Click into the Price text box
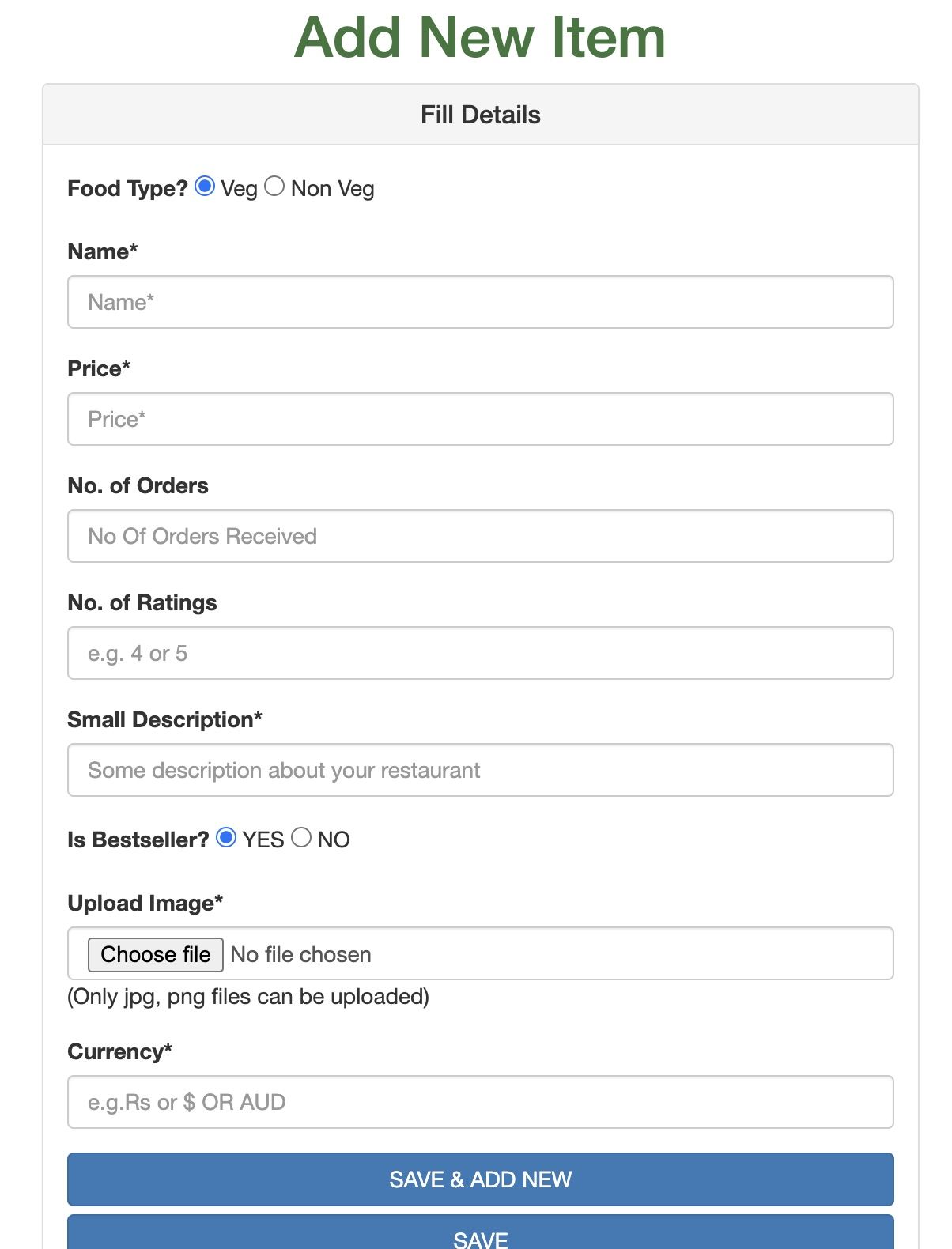This screenshot has height=1249, width=952. pos(480,419)
